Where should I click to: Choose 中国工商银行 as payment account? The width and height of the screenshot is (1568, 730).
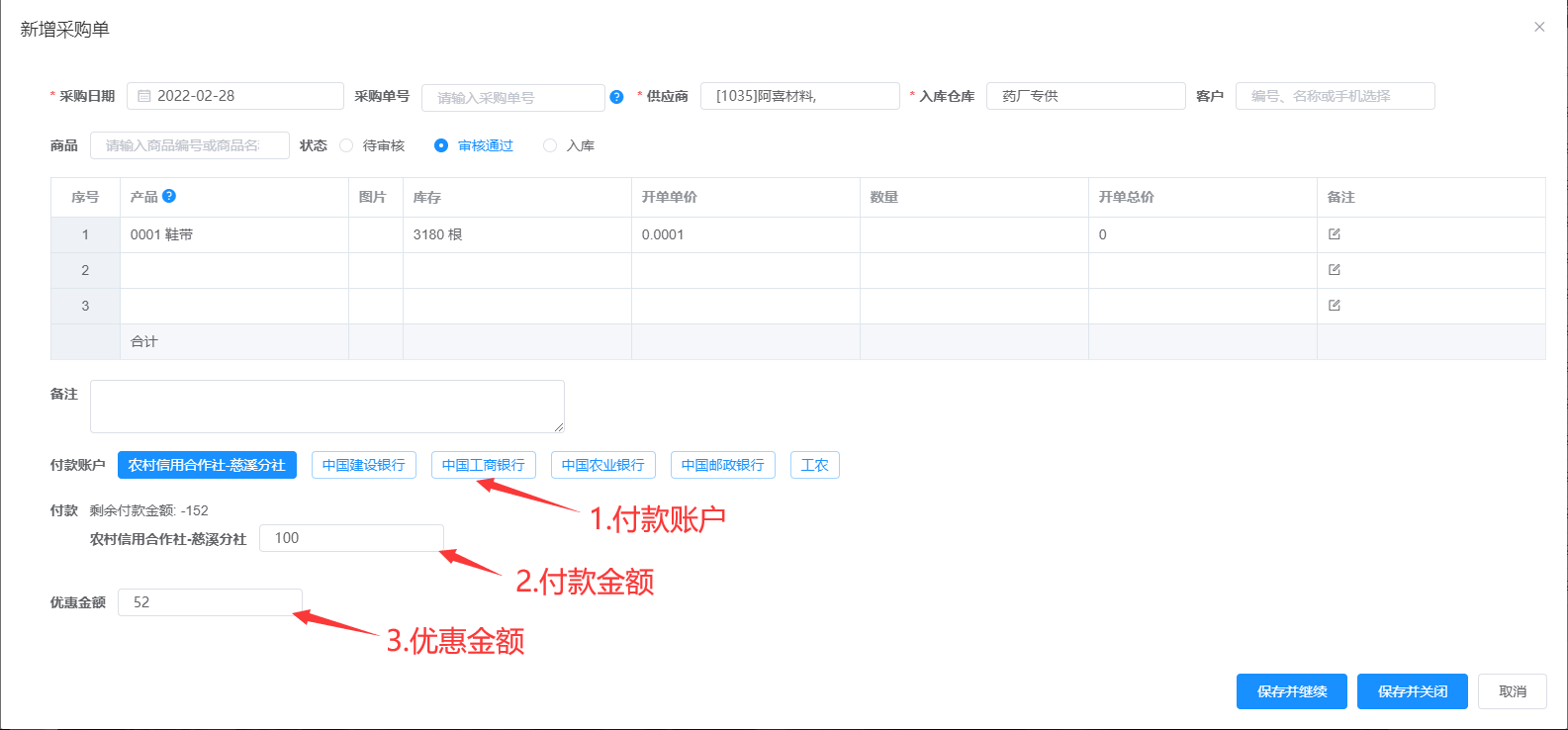tap(483, 465)
